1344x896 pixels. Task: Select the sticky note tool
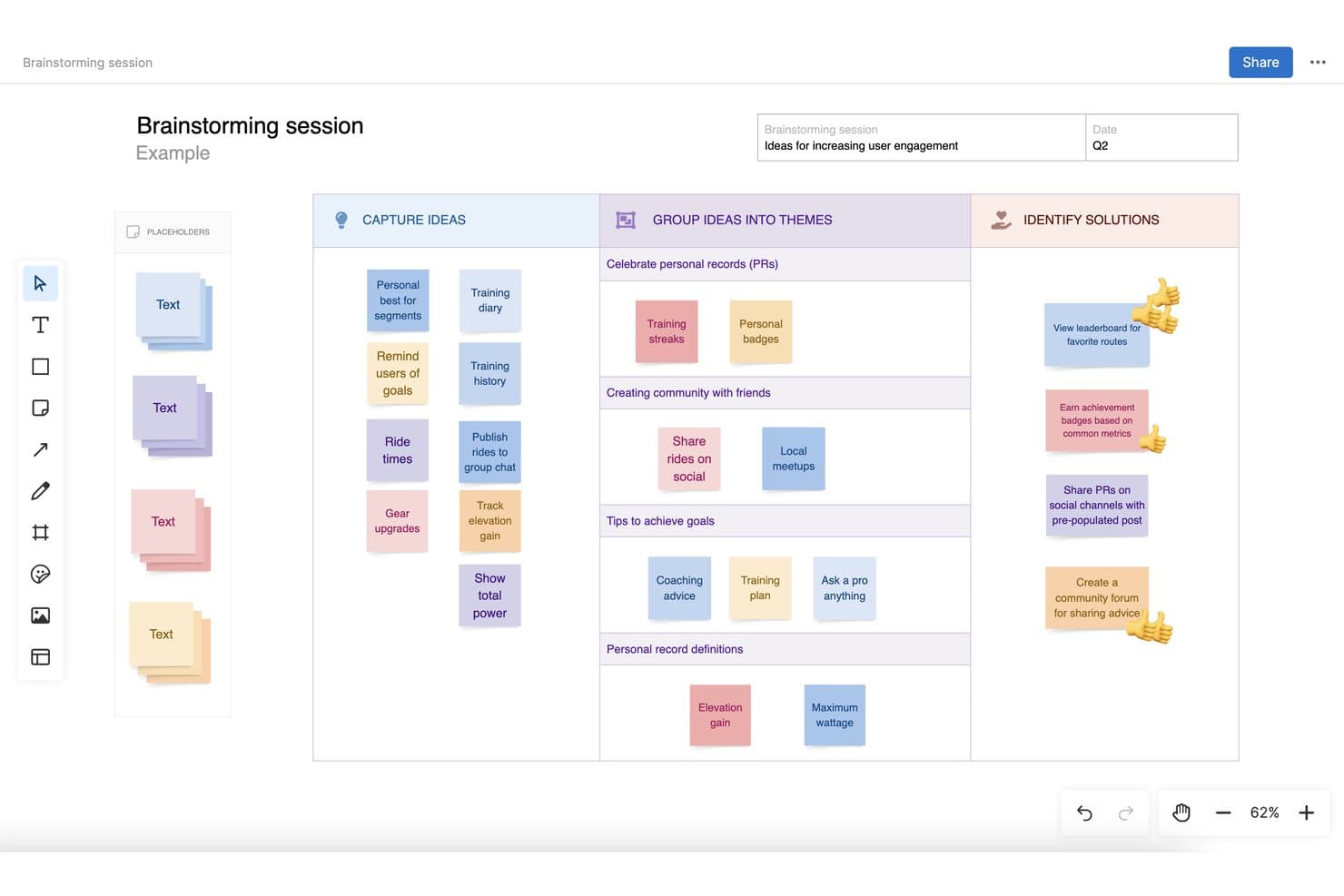tap(40, 408)
